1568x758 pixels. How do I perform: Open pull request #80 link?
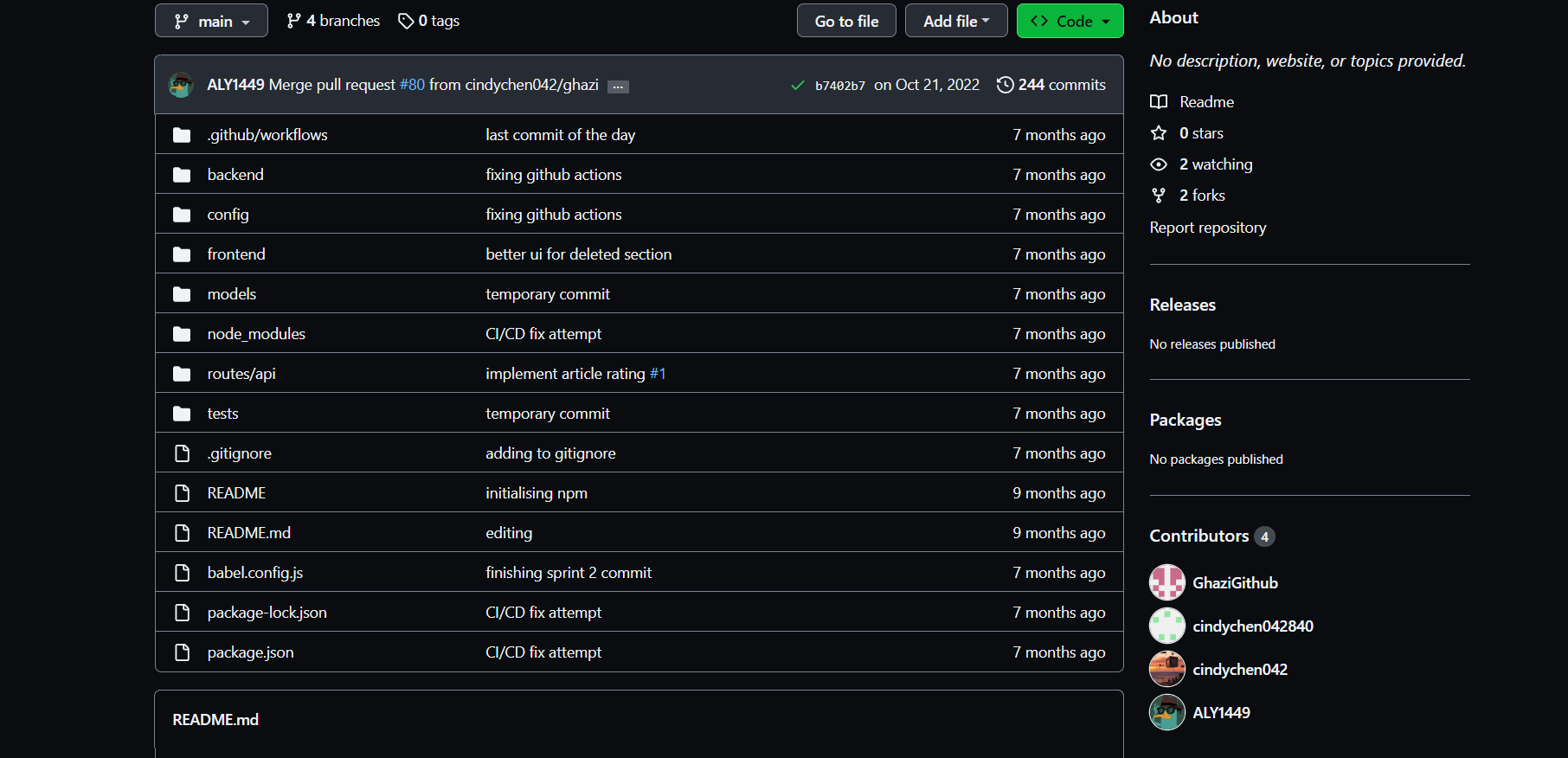click(x=412, y=85)
